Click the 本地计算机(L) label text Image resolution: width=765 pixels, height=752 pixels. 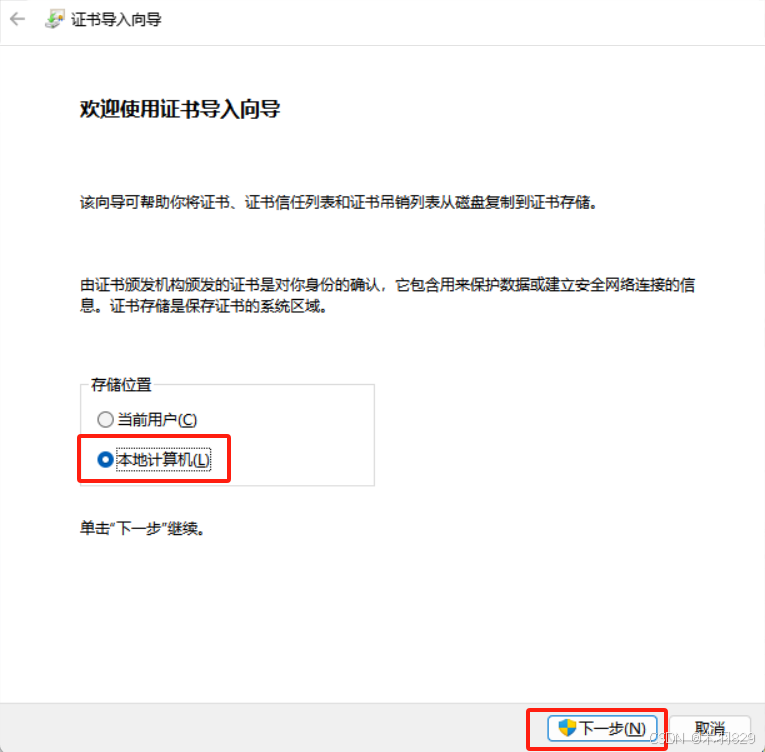[164, 460]
